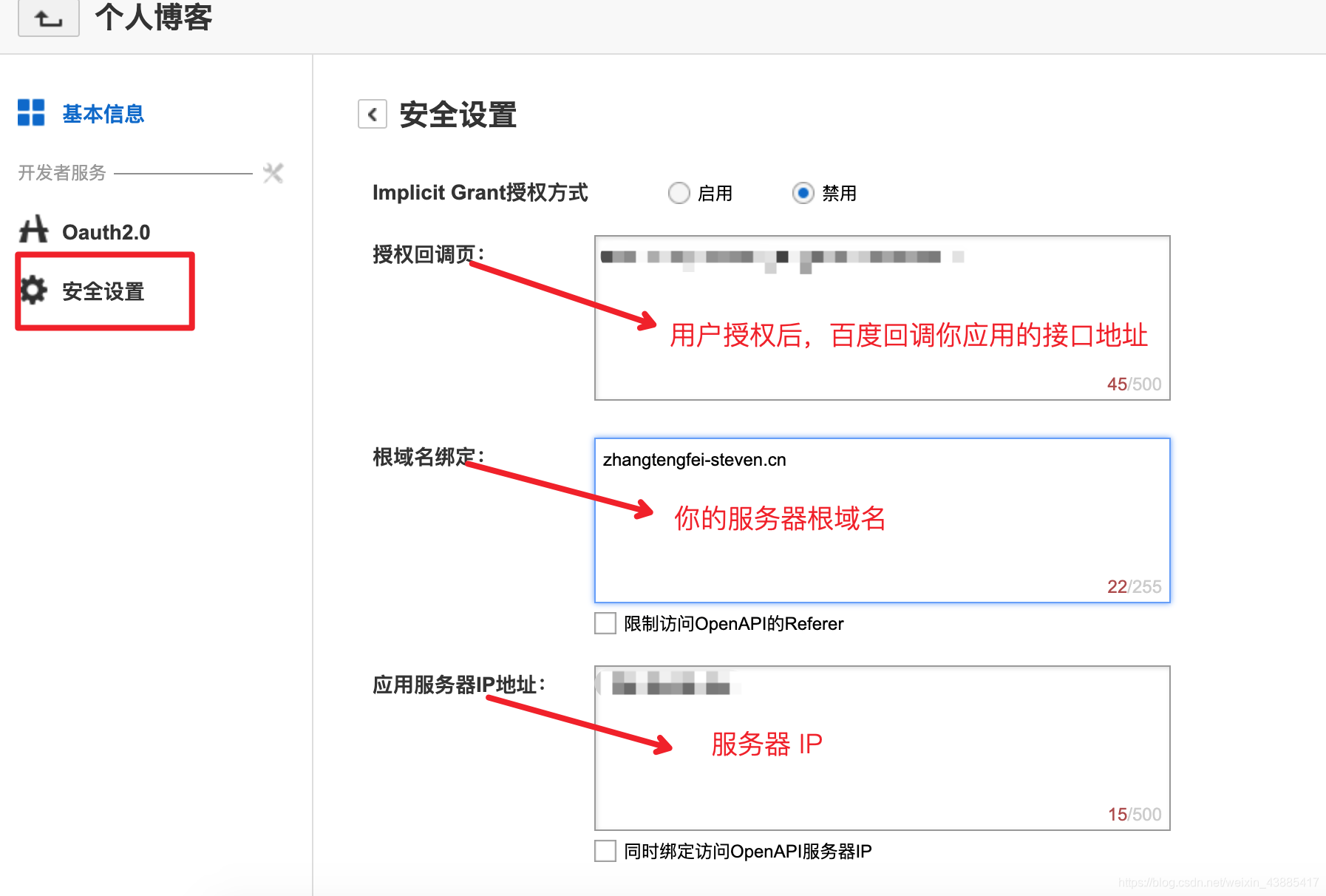
Task: Click into the 授权回调页 text area
Action: 883,318
